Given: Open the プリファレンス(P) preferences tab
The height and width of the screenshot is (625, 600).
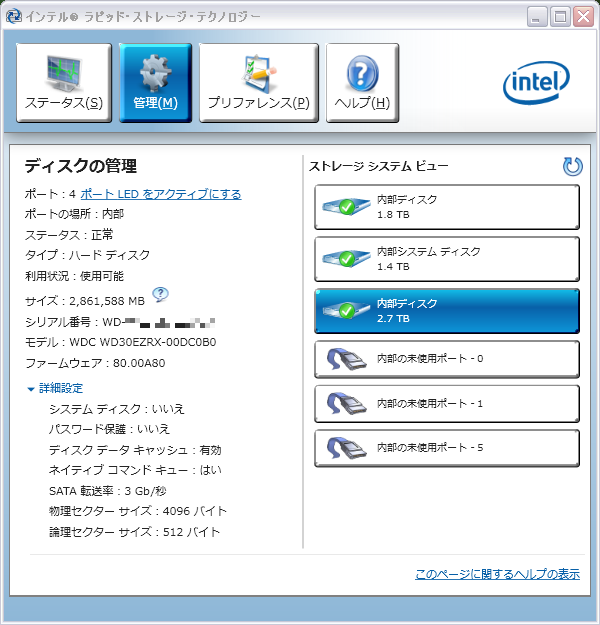Looking at the screenshot, I should (259, 83).
